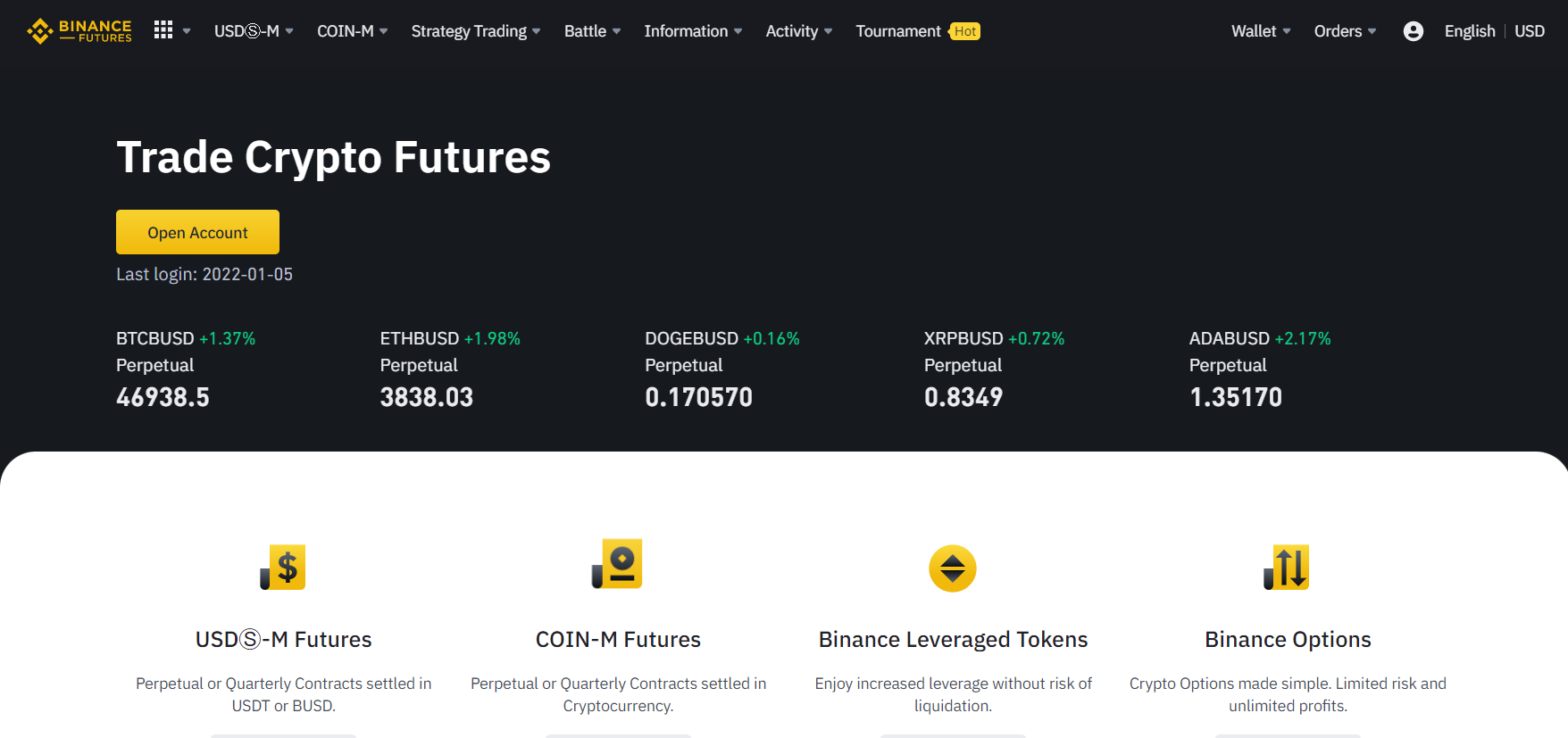This screenshot has width=1568, height=738.
Task: Open the Wallet dropdown
Action: pyautogui.click(x=1261, y=31)
